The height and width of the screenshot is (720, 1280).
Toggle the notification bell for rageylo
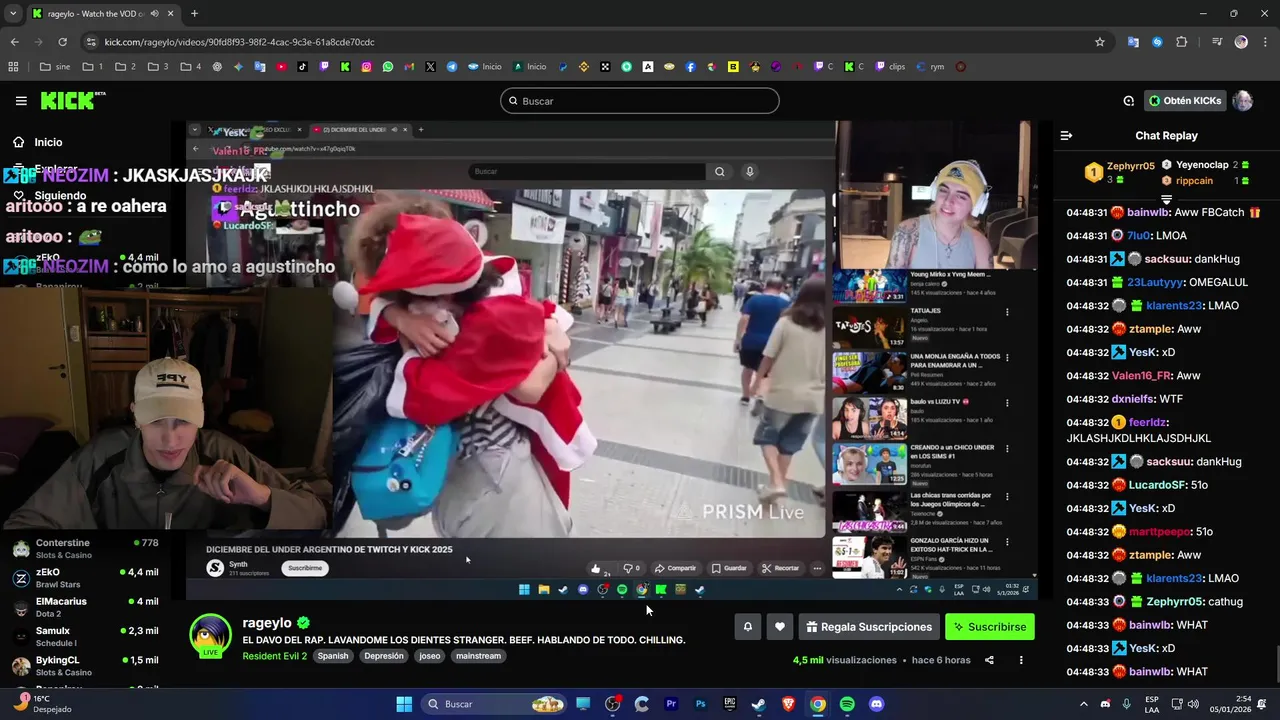(x=747, y=627)
